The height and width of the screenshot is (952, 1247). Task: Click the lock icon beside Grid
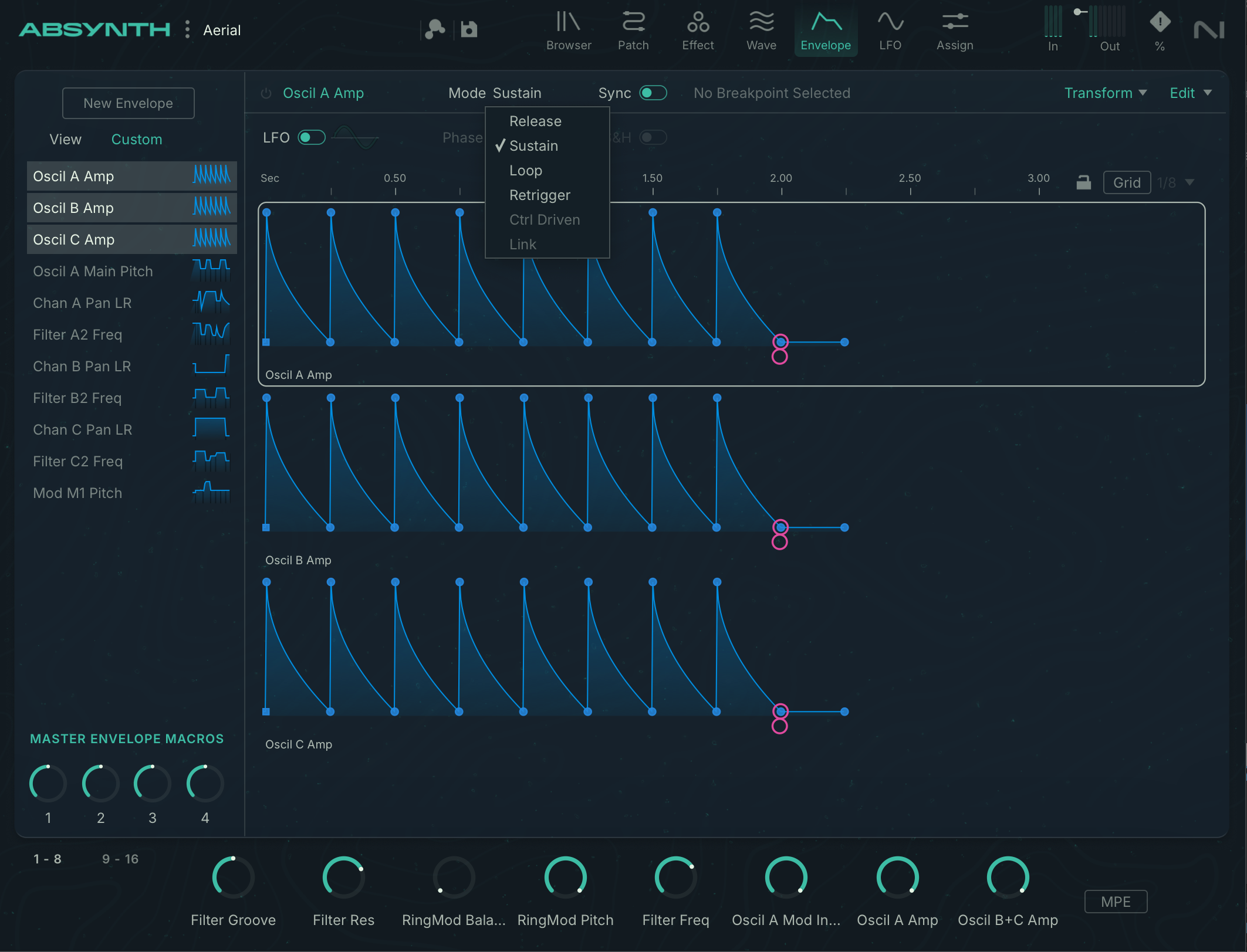(1083, 182)
